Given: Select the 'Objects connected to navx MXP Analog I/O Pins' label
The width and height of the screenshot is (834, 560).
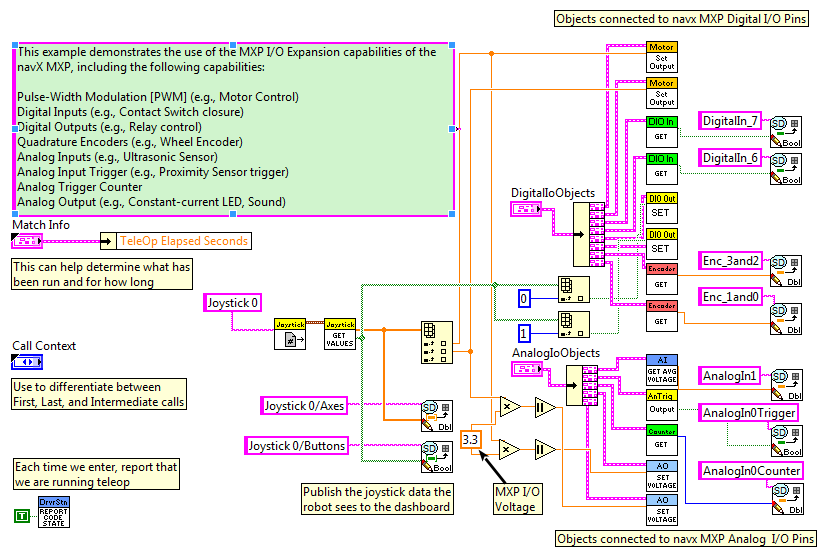Looking at the screenshot, I should (x=686, y=539).
